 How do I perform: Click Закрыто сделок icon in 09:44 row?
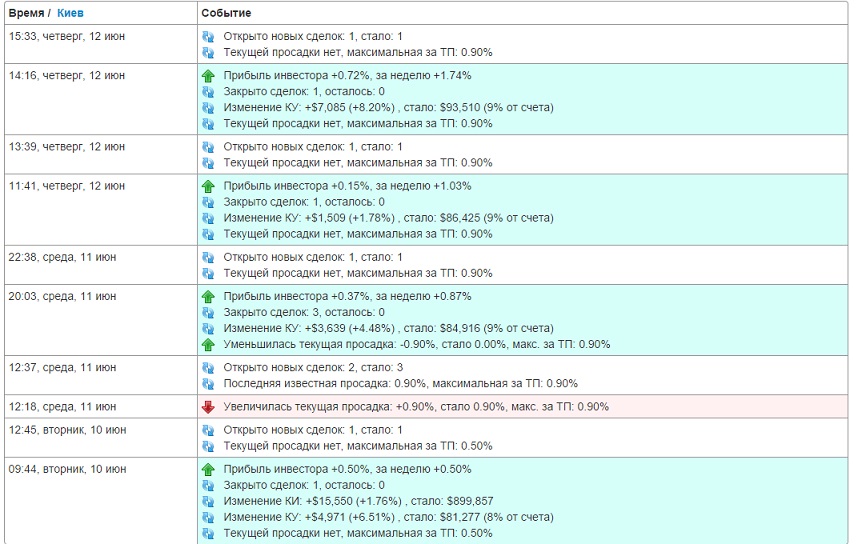pos(208,485)
